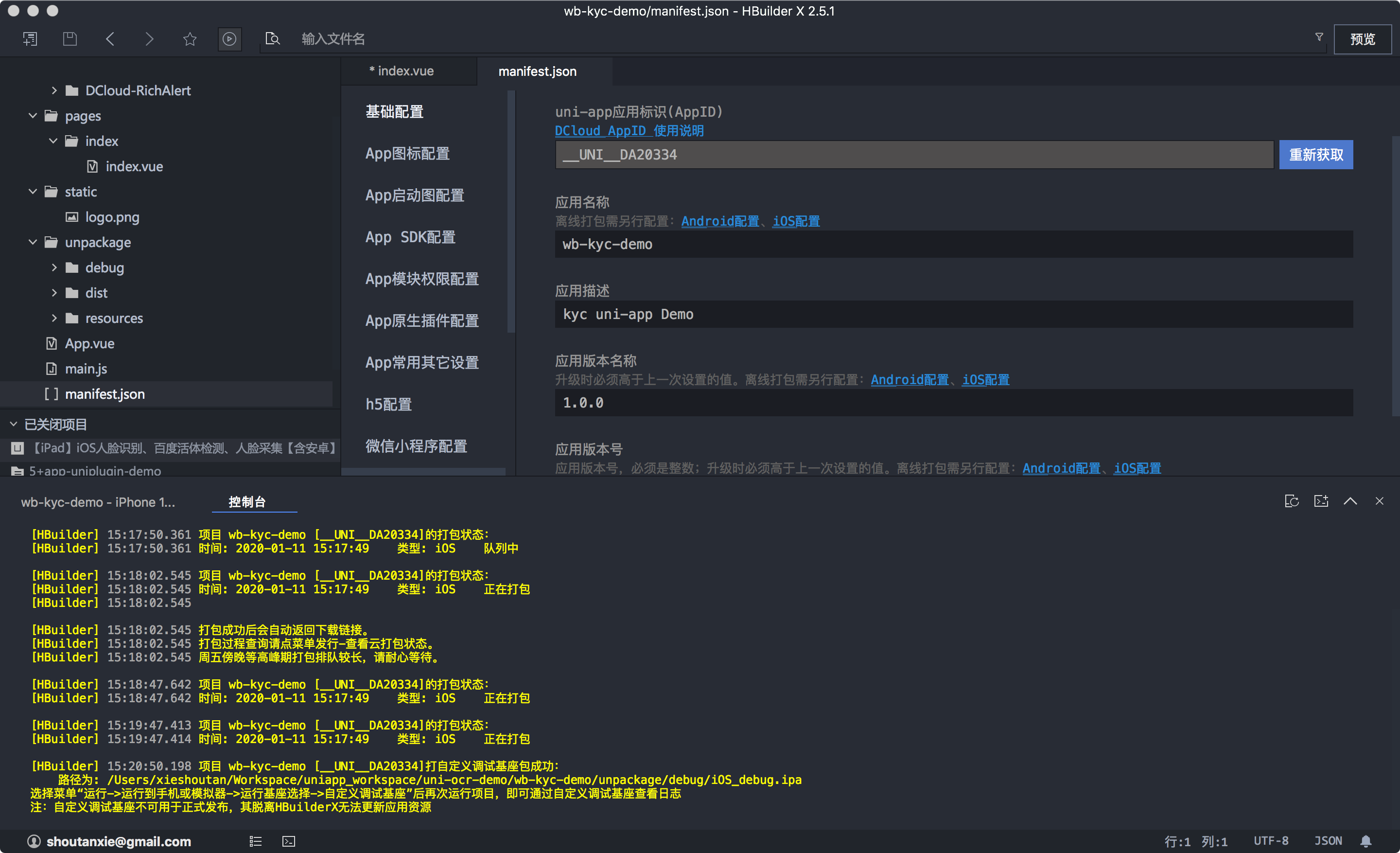Click the restore console panel icon

point(1292,501)
